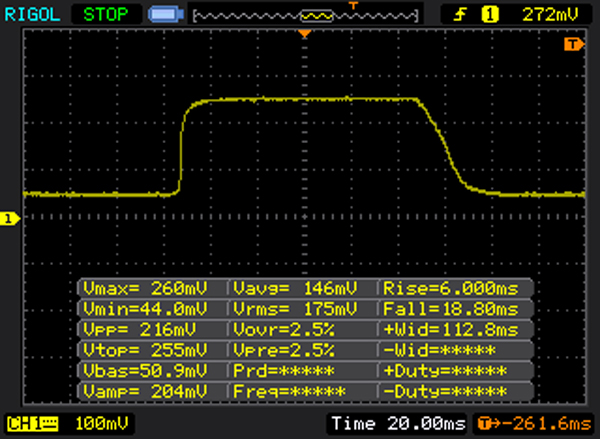
Task: Click the Freq=***** frequency measurement
Action: coord(289,391)
